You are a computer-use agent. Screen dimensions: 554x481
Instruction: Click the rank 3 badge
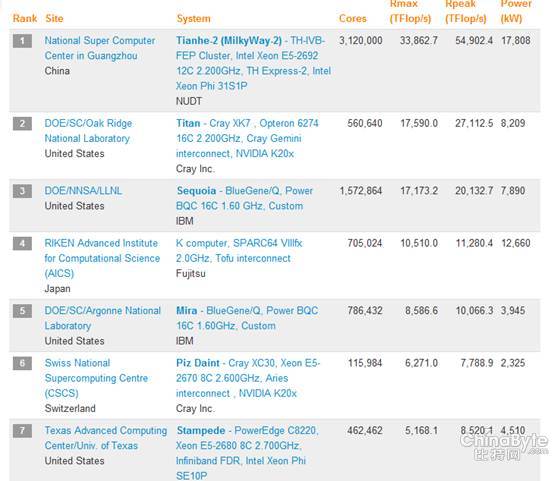pos(22,191)
